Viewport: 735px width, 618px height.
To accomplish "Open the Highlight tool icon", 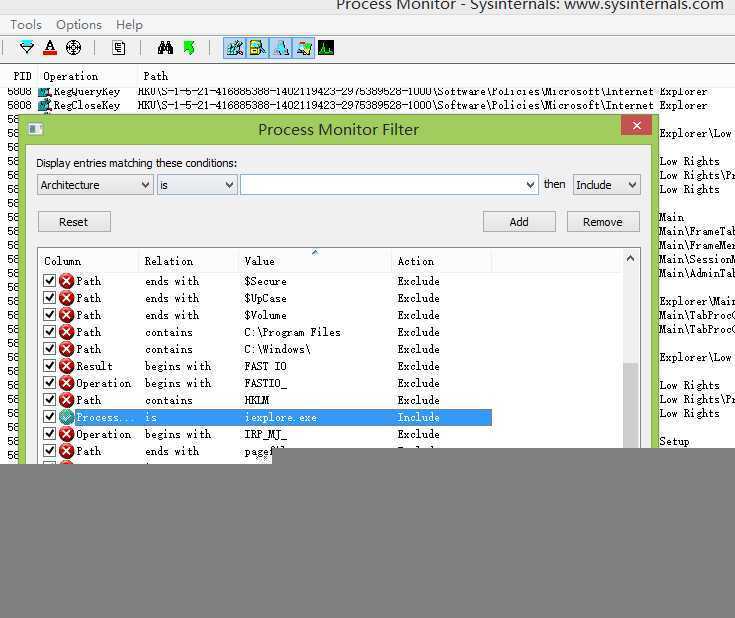I will point(50,47).
